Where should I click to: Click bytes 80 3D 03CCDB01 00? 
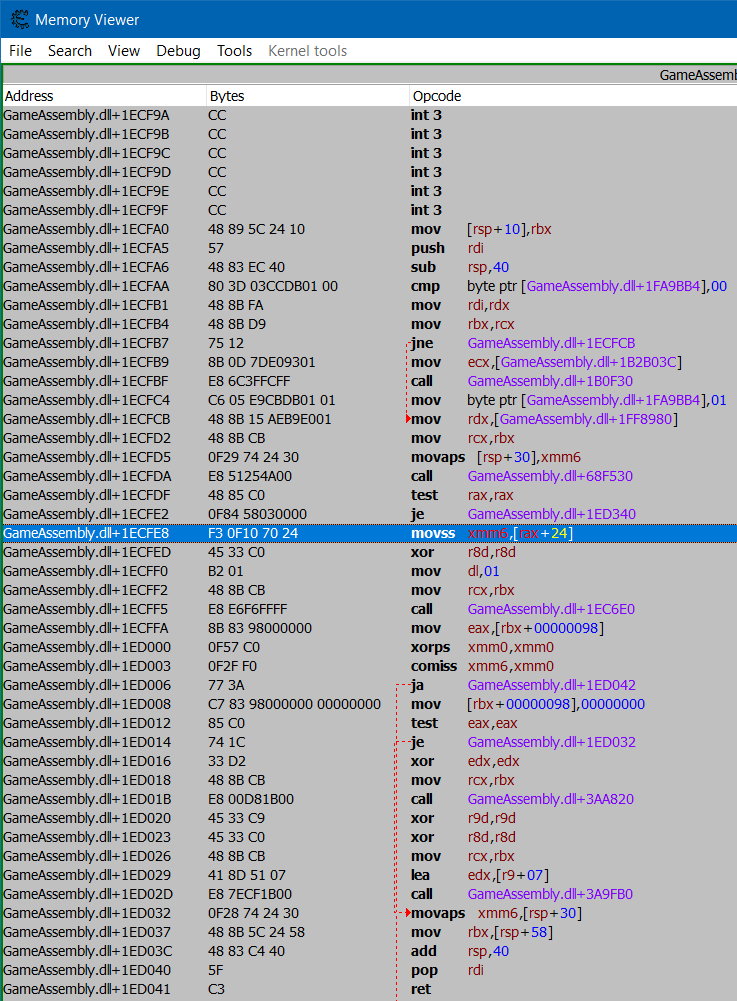pos(273,286)
